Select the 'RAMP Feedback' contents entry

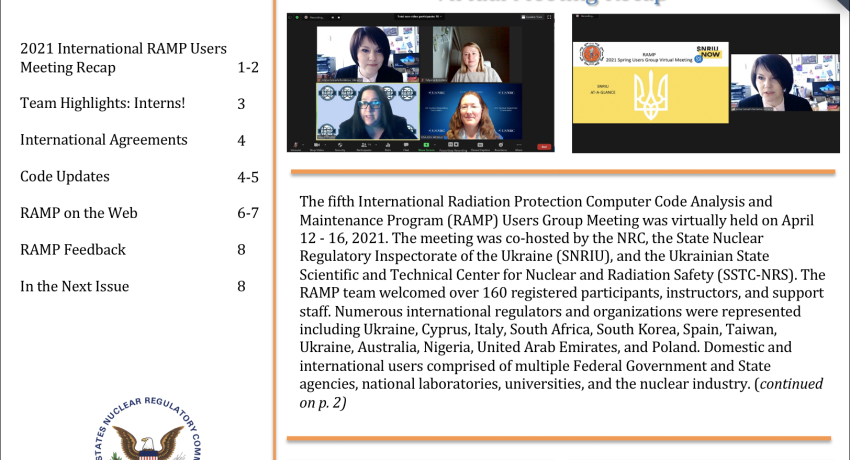(73, 250)
